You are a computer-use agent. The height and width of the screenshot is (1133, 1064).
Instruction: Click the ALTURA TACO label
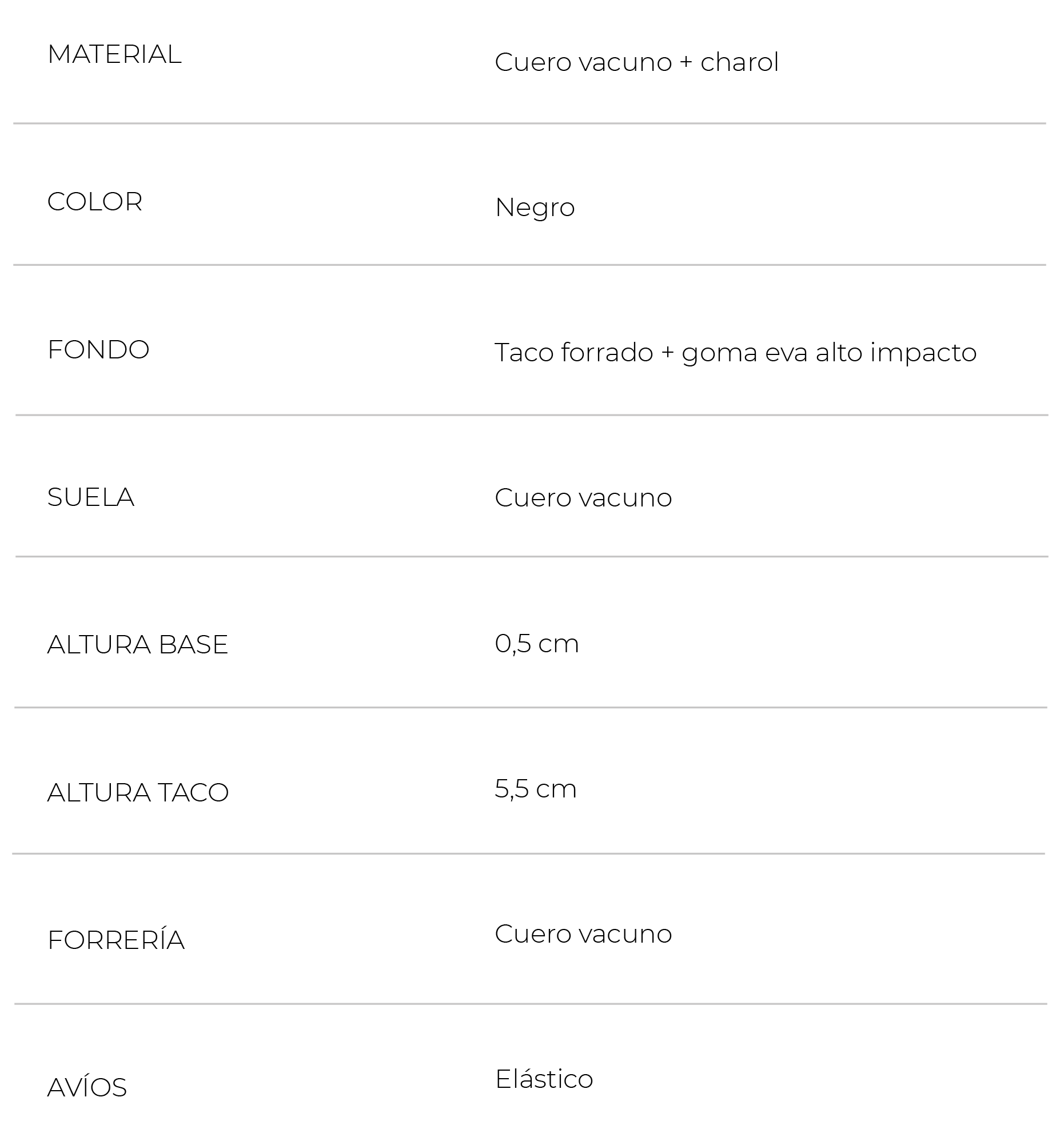pos(138,793)
